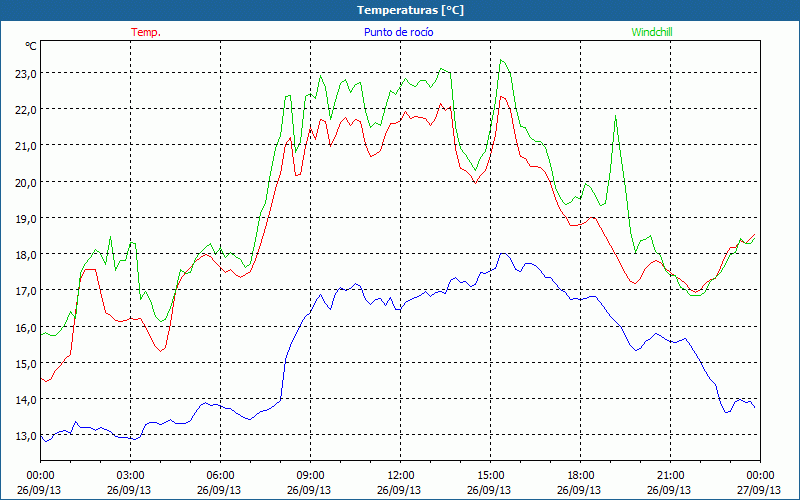Select the red 'Temp.' legend label
This screenshot has width=800, height=500.
pos(146,32)
